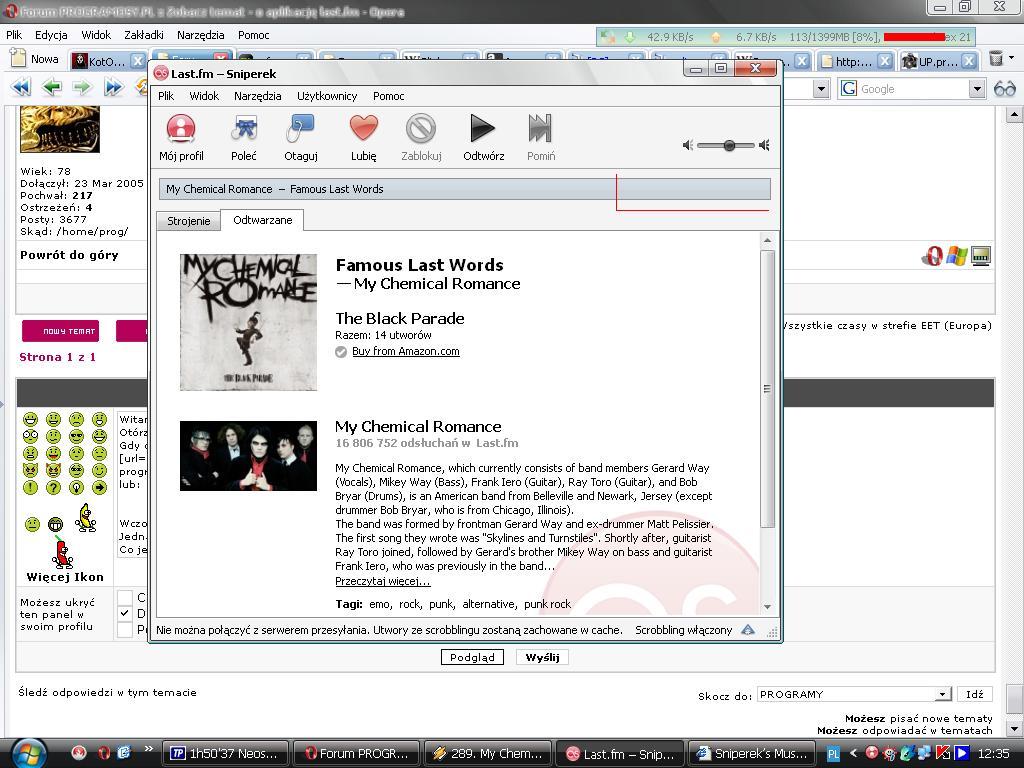1024x768 pixels.
Task: Open Opera closed tabs trash icon
Action: pos(996,59)
